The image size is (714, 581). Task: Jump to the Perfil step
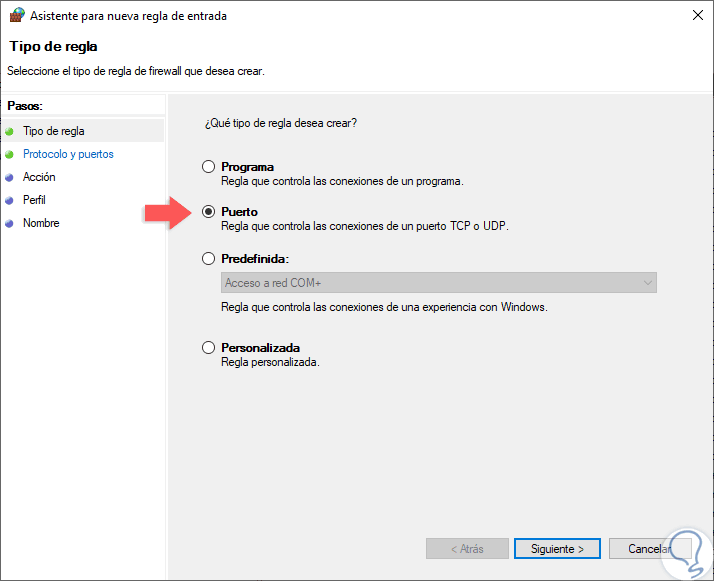34,200
